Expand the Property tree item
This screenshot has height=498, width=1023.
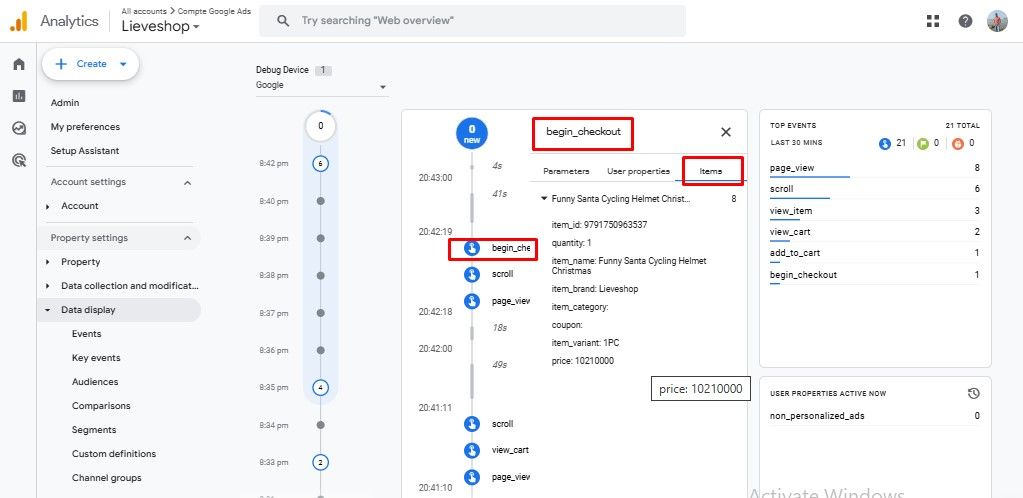coord(47,262)
